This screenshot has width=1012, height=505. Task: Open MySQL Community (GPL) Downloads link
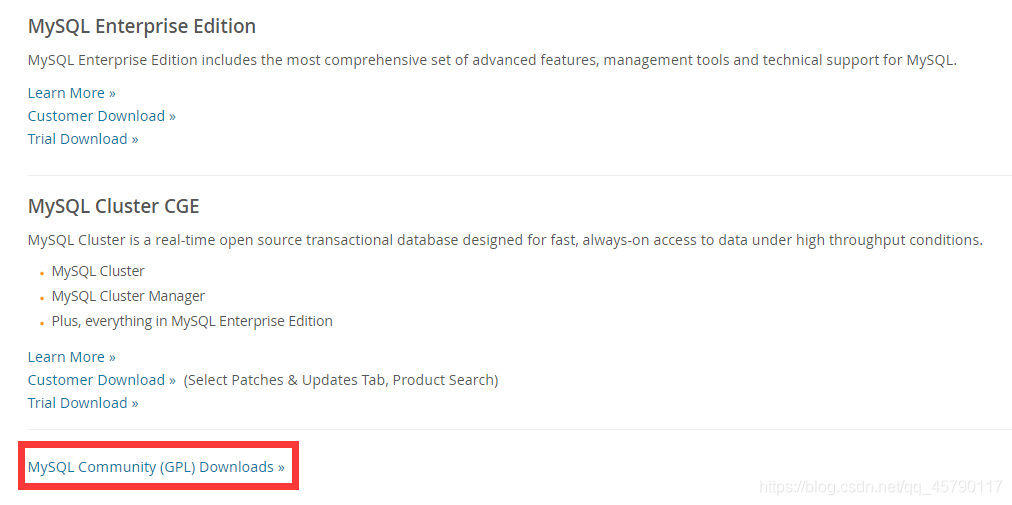(x=156, y=467)
